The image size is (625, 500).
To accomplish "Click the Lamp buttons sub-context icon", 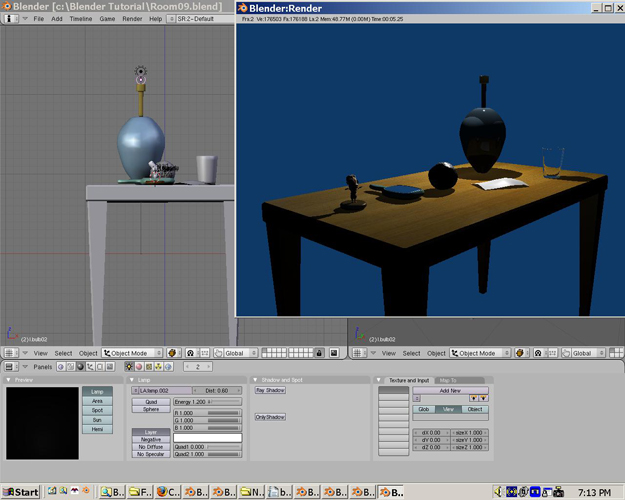I will (x=129, y=367).
